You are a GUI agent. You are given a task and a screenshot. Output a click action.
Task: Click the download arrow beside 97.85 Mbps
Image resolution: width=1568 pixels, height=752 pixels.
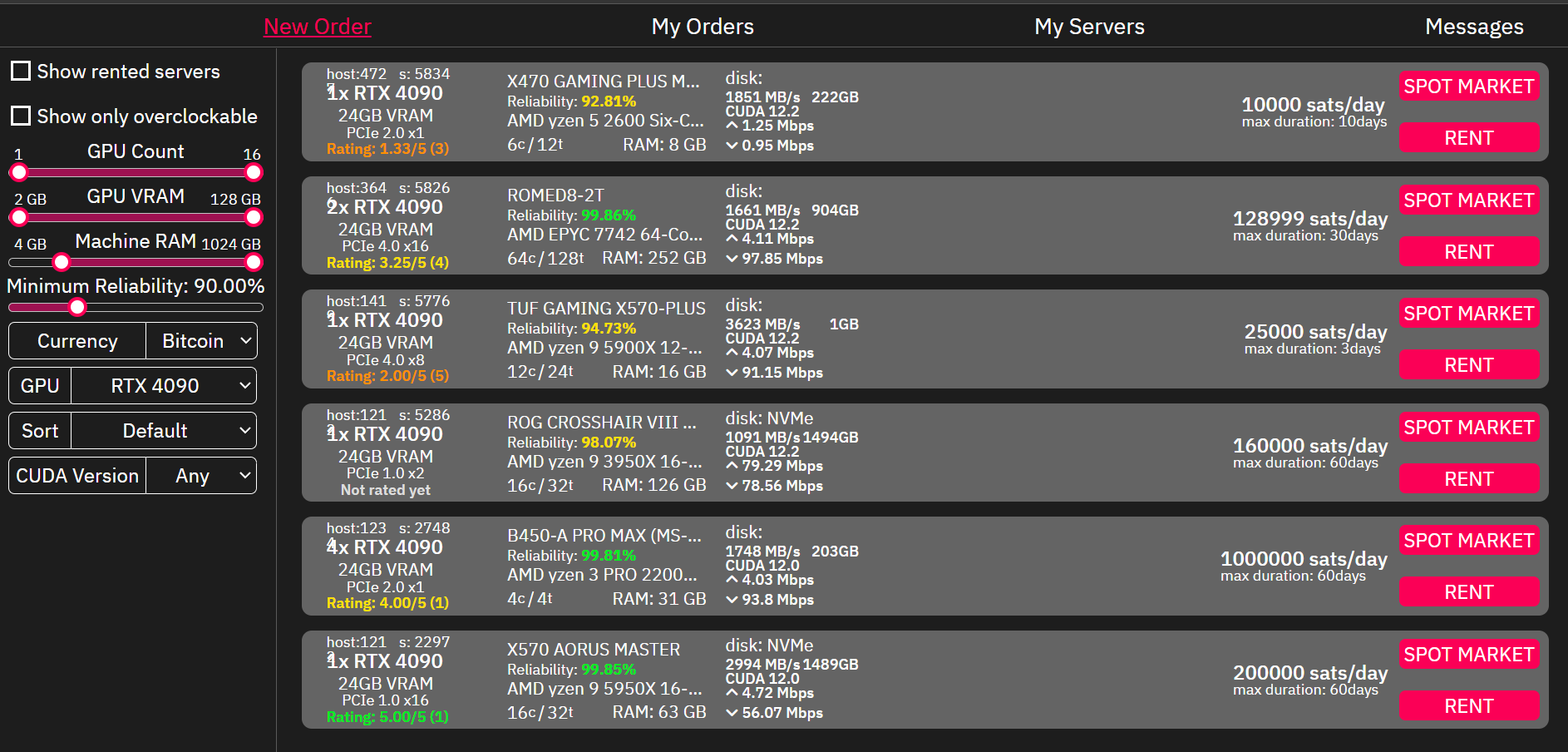tap(732, 259)
